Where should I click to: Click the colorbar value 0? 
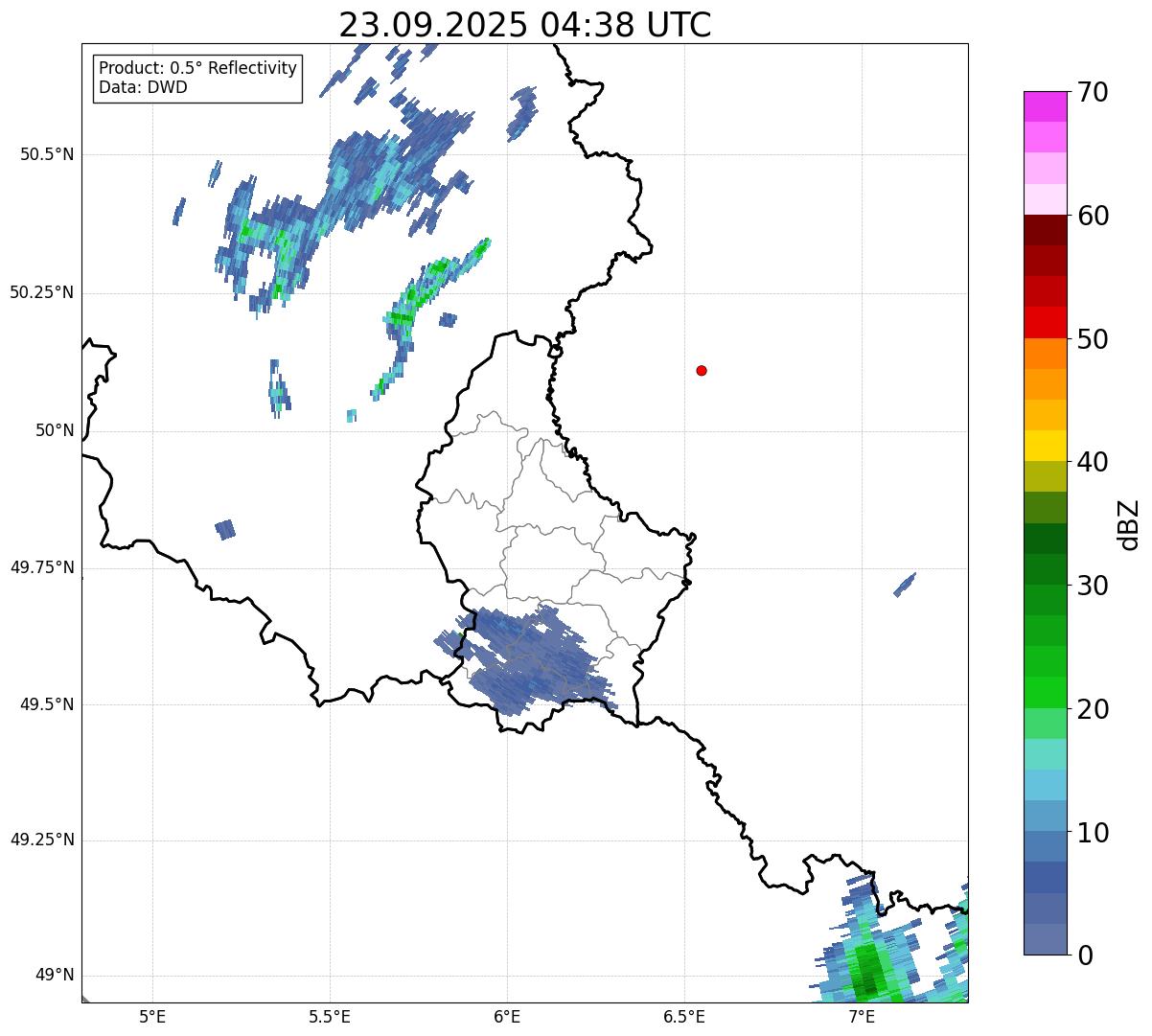tap(1085, 955)
